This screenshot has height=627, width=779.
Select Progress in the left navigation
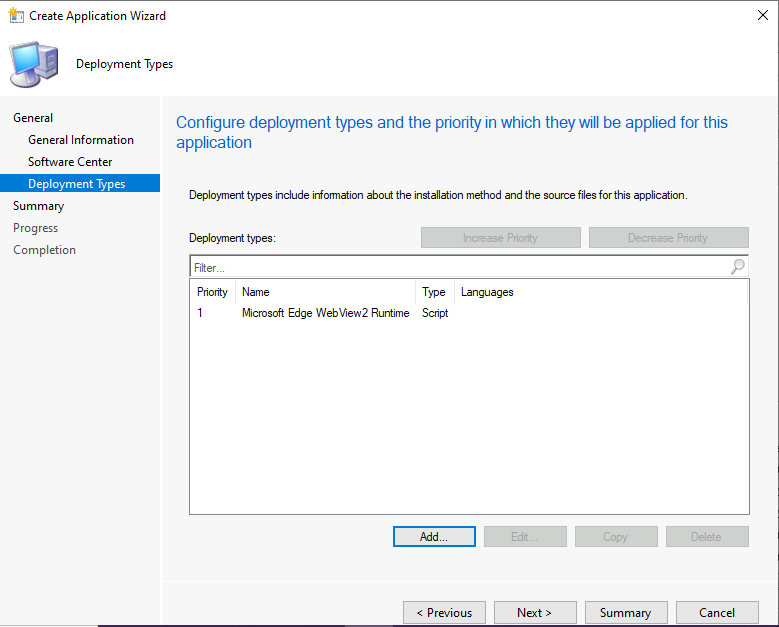35,228
